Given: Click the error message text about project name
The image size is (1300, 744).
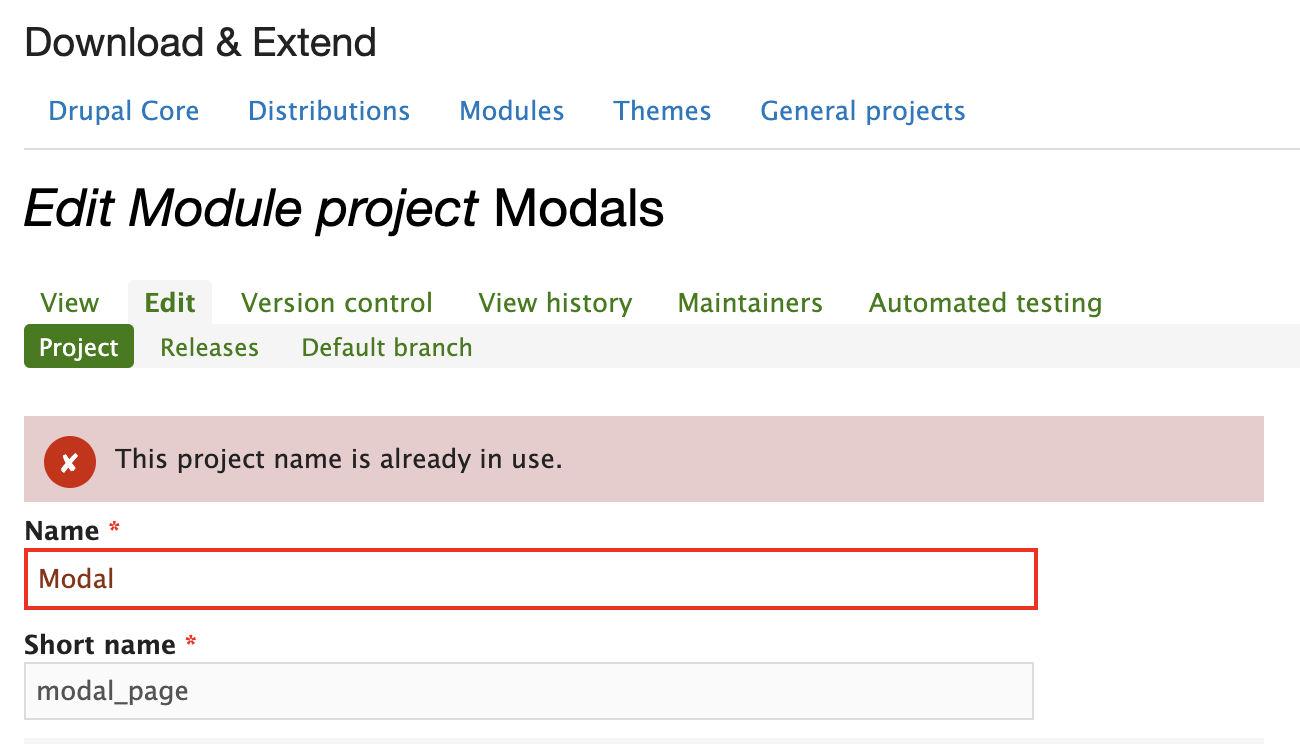Looking at the screenshot, I should pyautogui.click(x=339, y=459).
